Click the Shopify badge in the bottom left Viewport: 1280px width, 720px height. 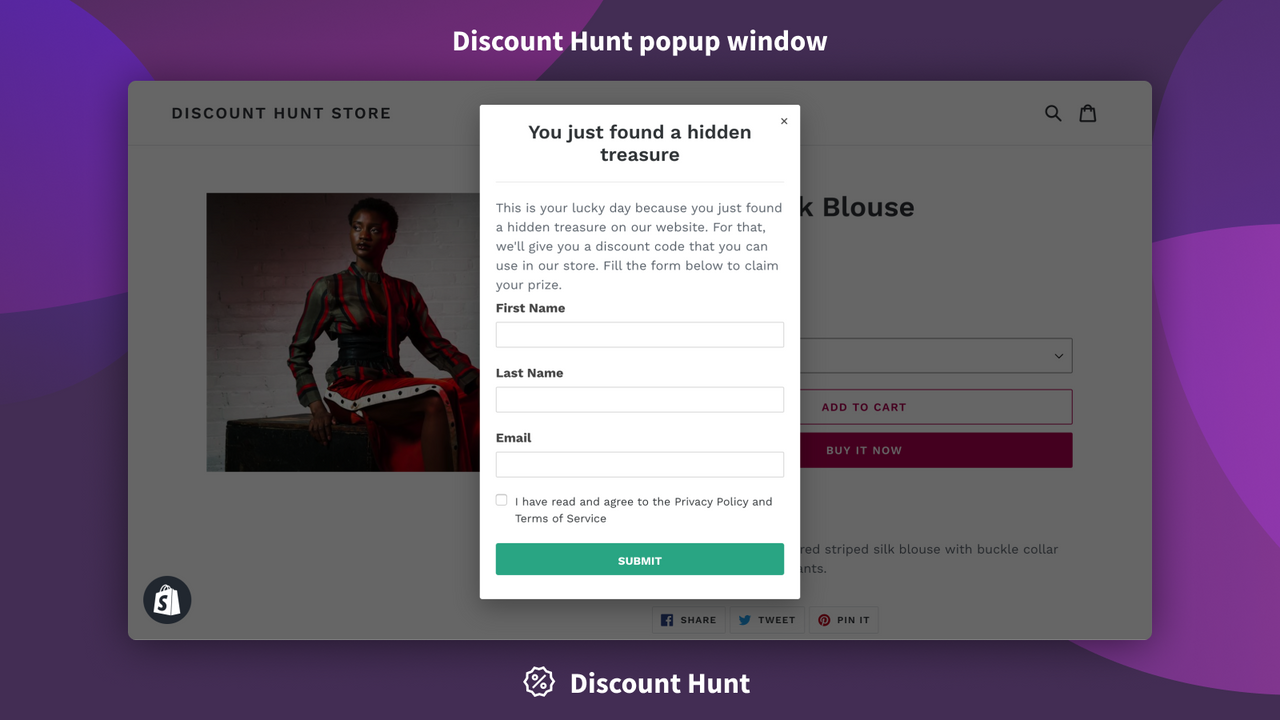click(167, 599)
